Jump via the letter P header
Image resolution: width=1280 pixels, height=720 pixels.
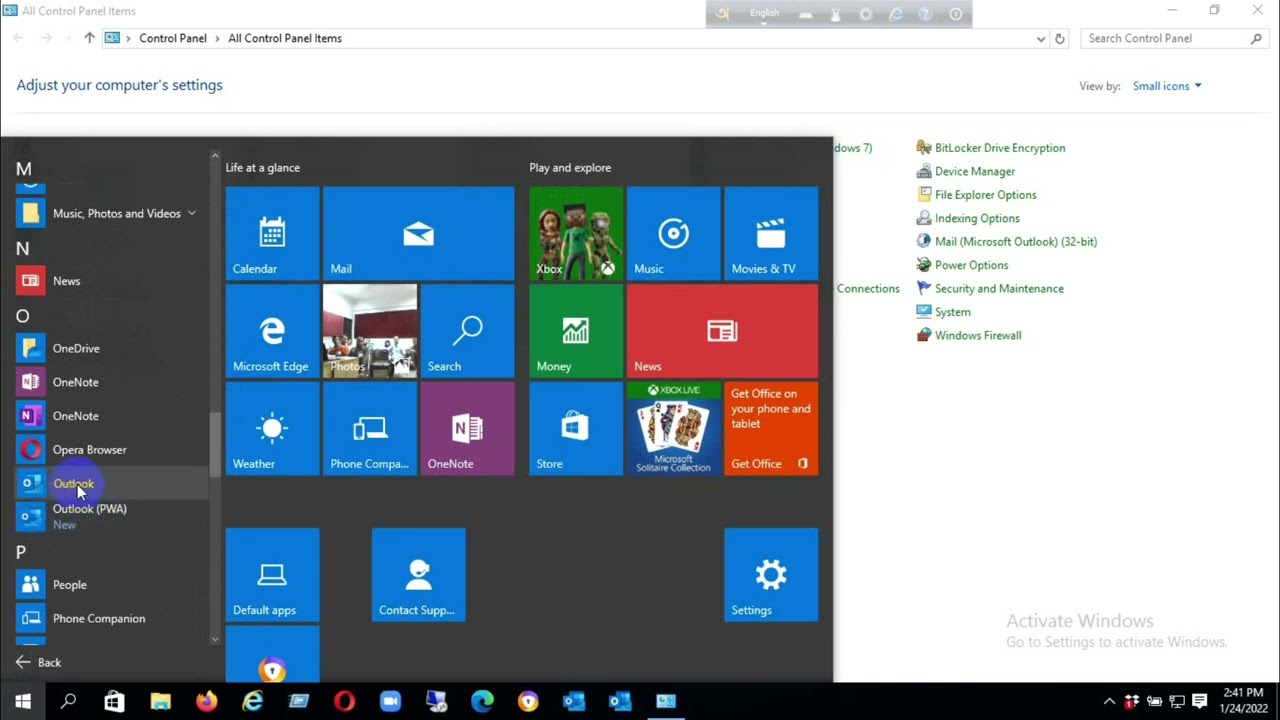pos(21,552)
